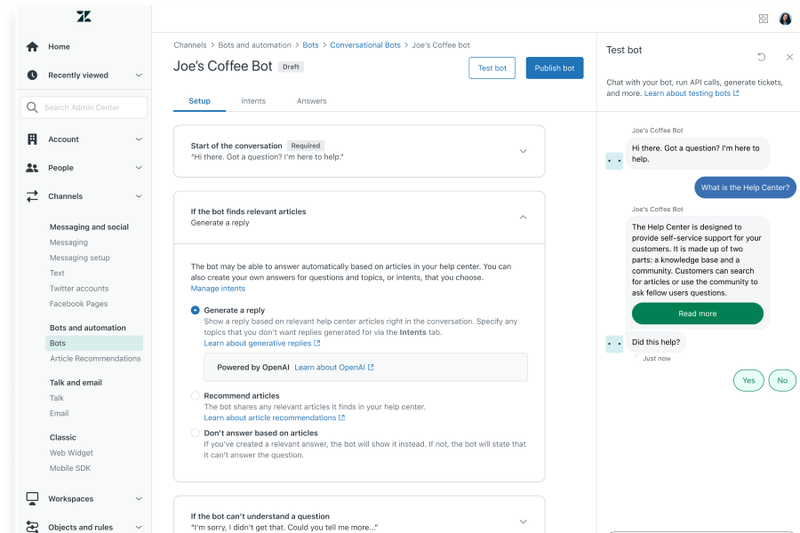
Task: Select the Recommend articles radio button
Action: click(x=195, y=396)
